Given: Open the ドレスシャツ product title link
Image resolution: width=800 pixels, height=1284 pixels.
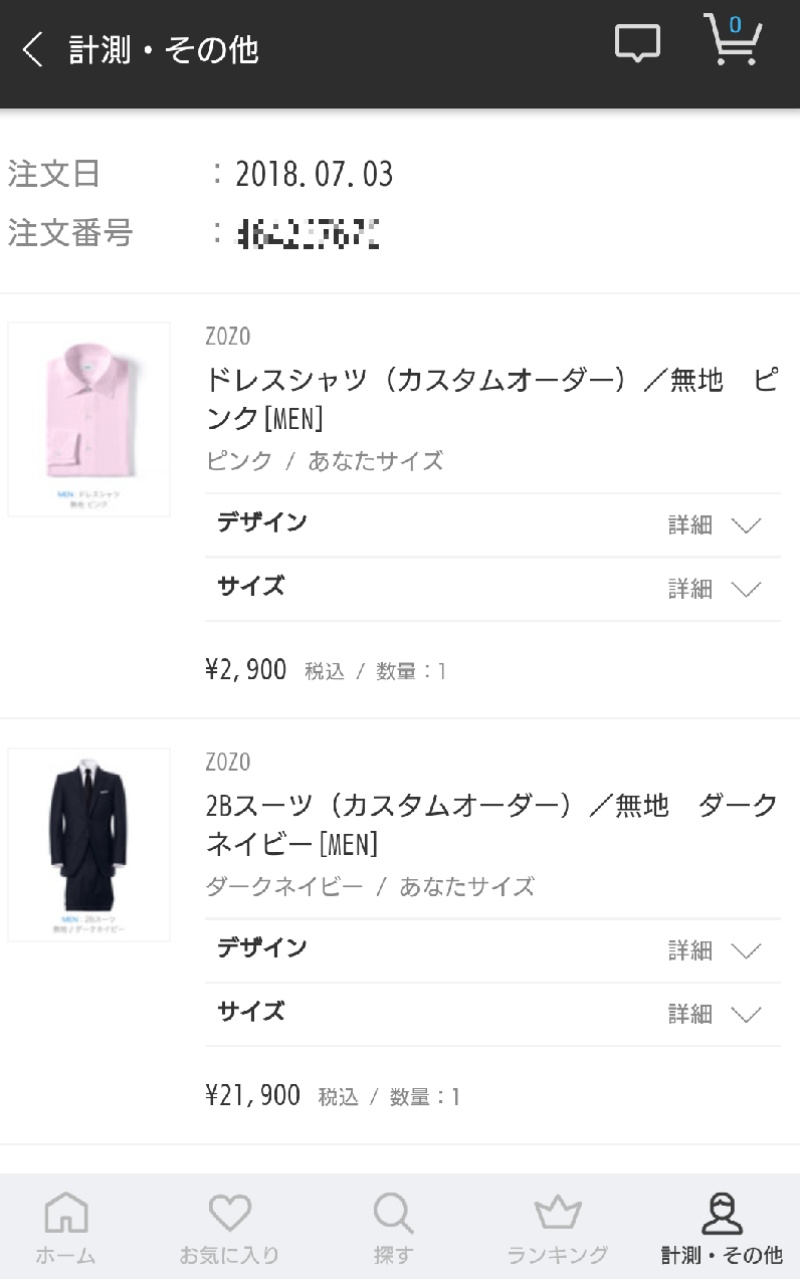Looking at the screenshot, I should click(491, 398).
